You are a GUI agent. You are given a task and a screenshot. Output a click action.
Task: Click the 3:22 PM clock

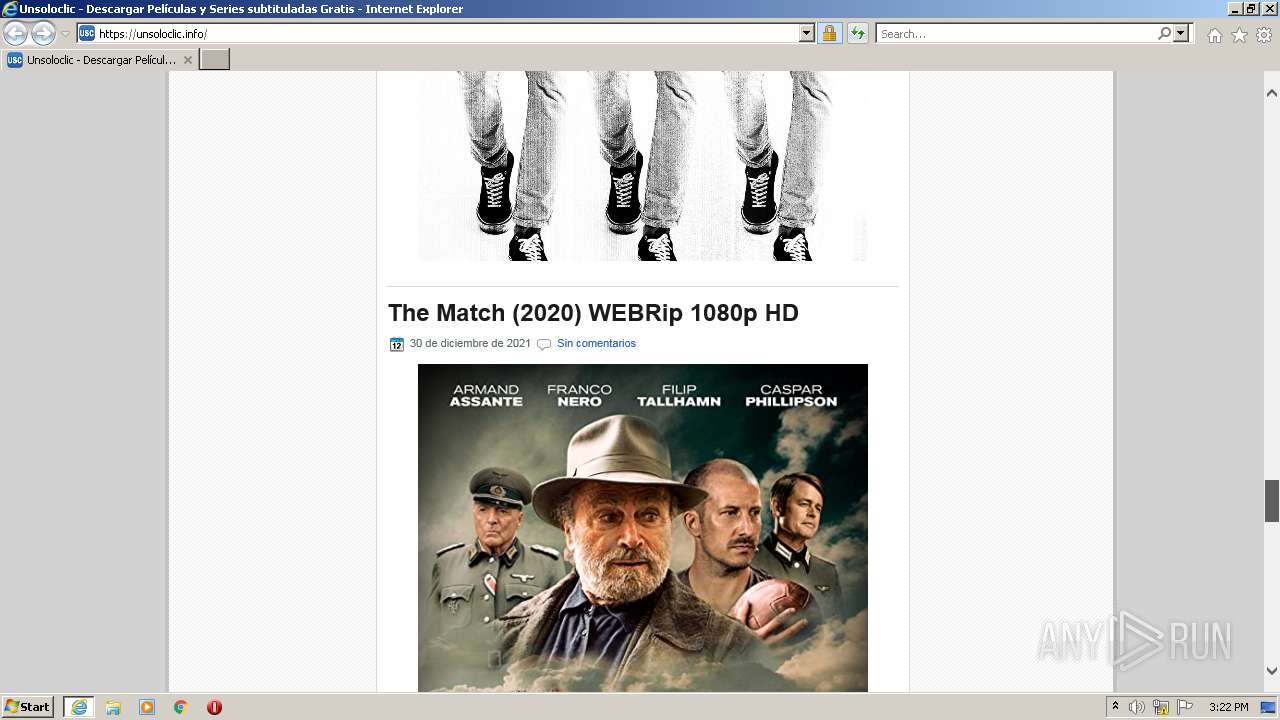click(x=1229, y=707)
